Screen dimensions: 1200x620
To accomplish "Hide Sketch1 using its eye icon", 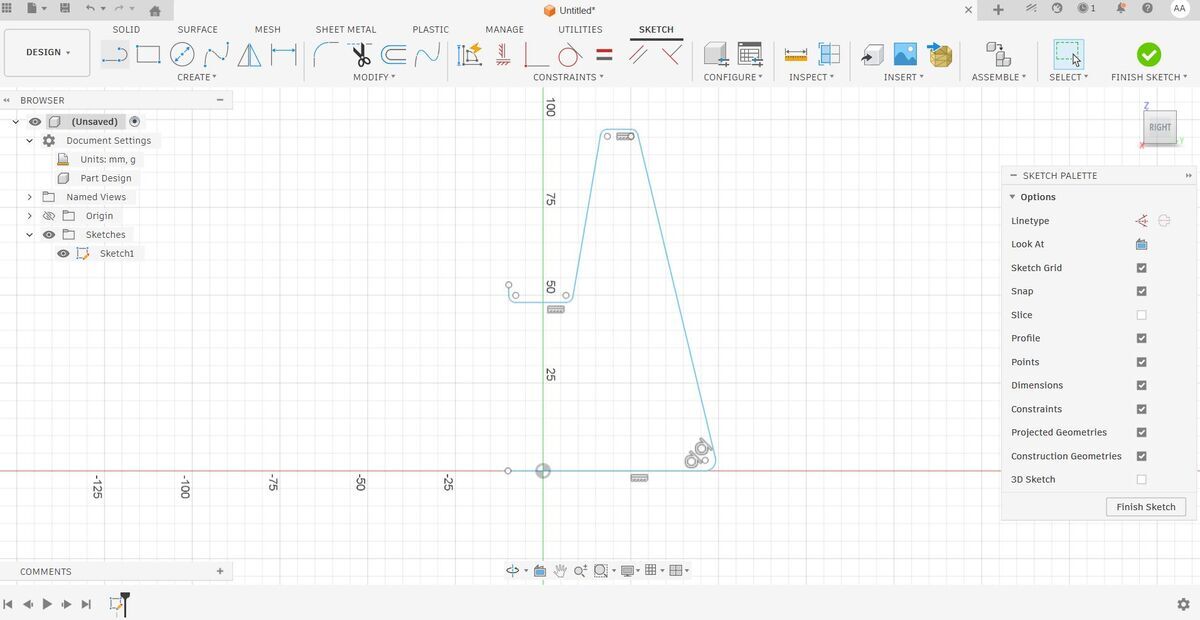I will coord(63,253).
